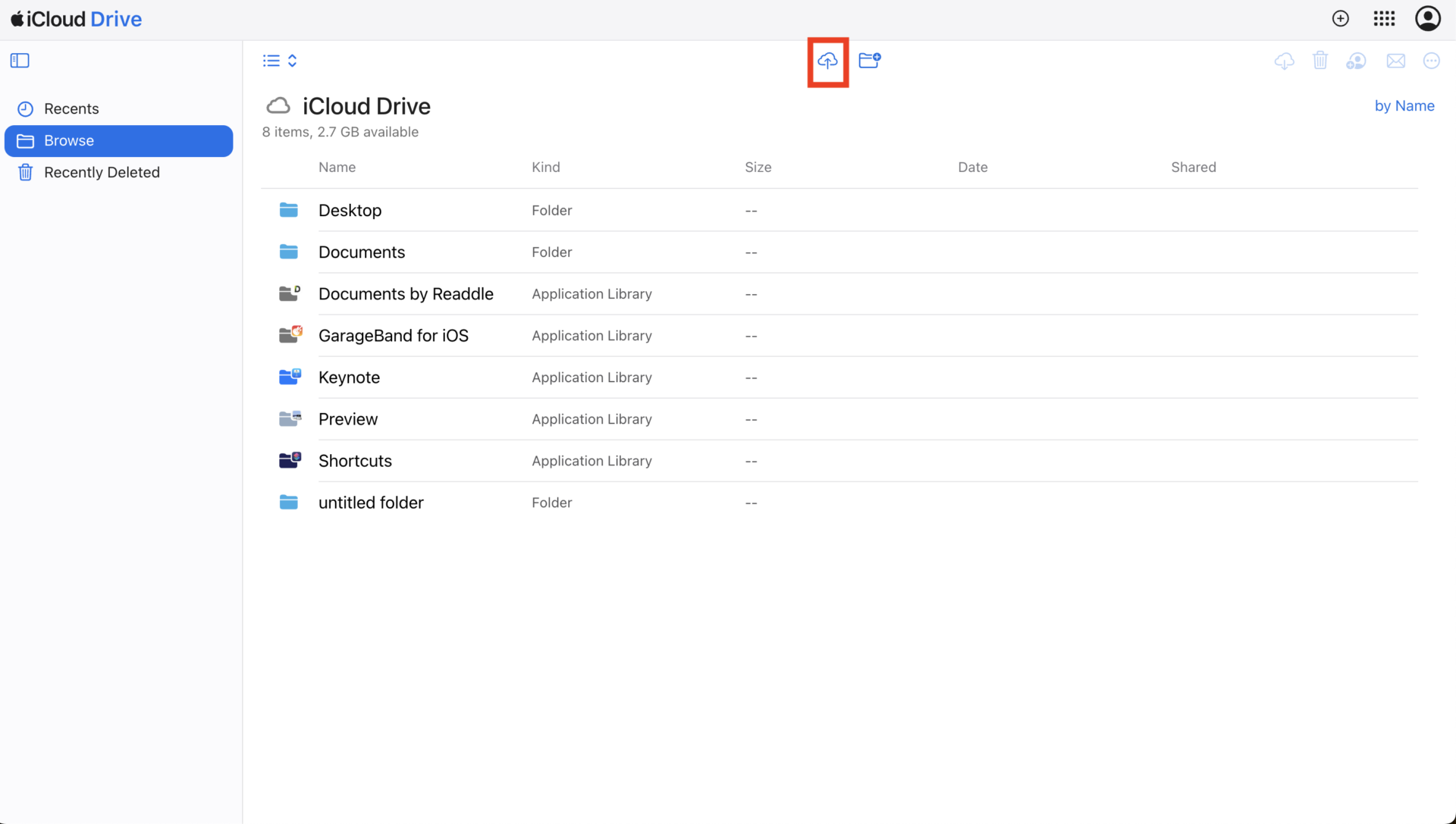The image size is (1456, 824).
Task: Open Recently Deleted from the sidebar
Action: [102, 172]
